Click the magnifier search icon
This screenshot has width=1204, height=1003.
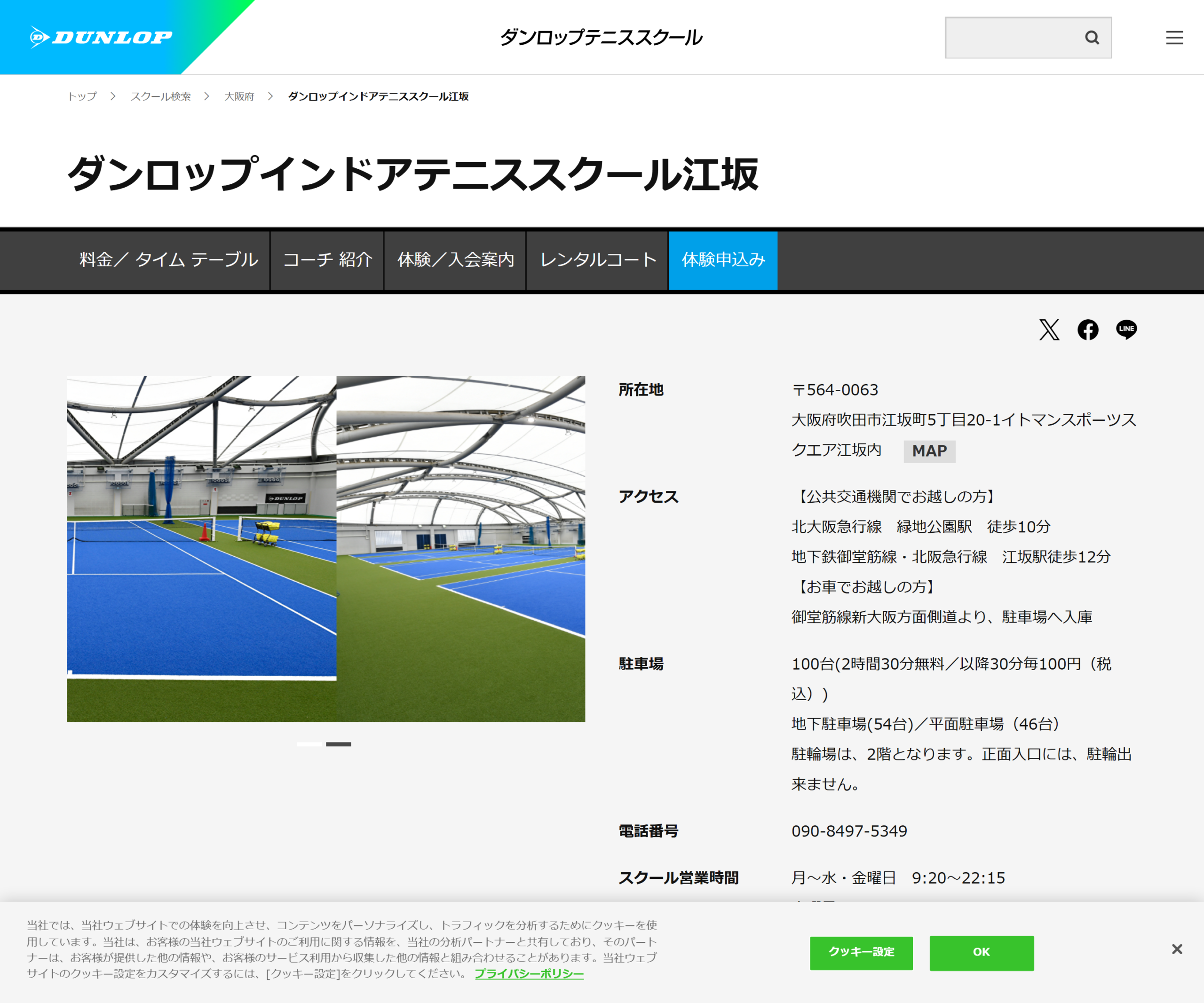pyautogui.click(x=1092, y=38)
